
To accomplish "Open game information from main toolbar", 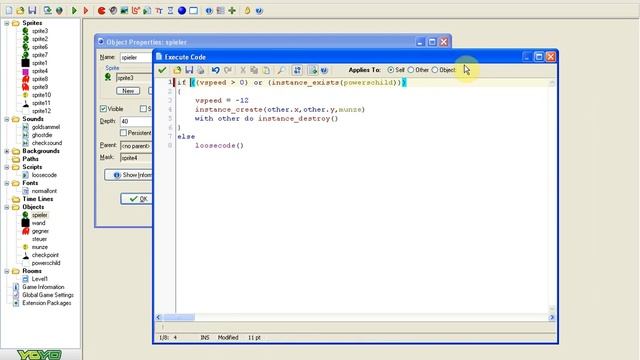I will 209,11.
